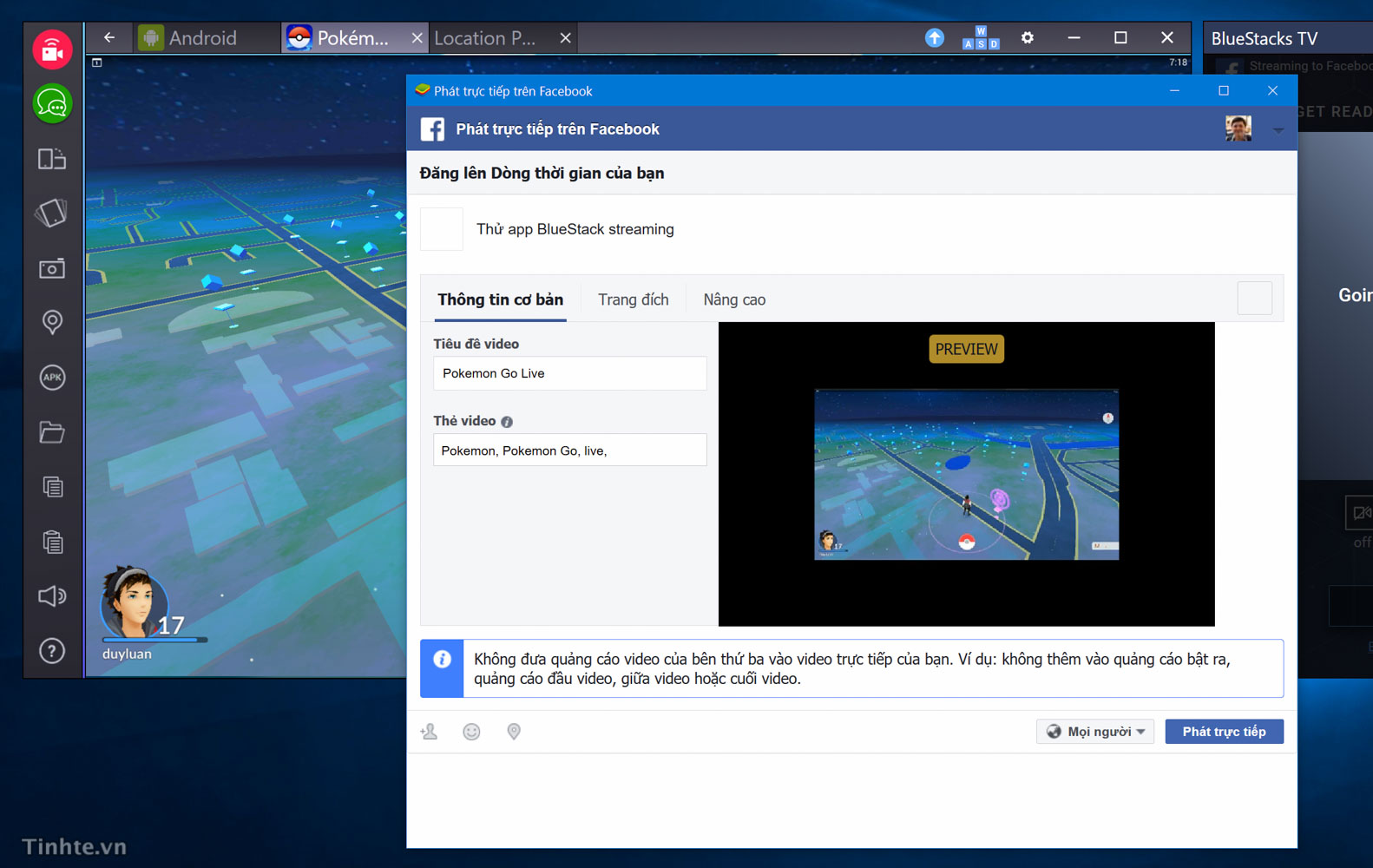Click the Phát trực tiếp button
The height and width of the screenshot is (868, 1373).
click(x=1224, y=732)
